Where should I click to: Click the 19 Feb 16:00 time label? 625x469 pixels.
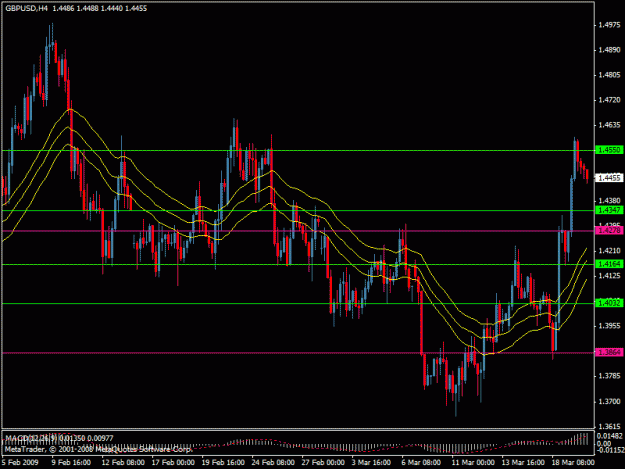(223, 462)
